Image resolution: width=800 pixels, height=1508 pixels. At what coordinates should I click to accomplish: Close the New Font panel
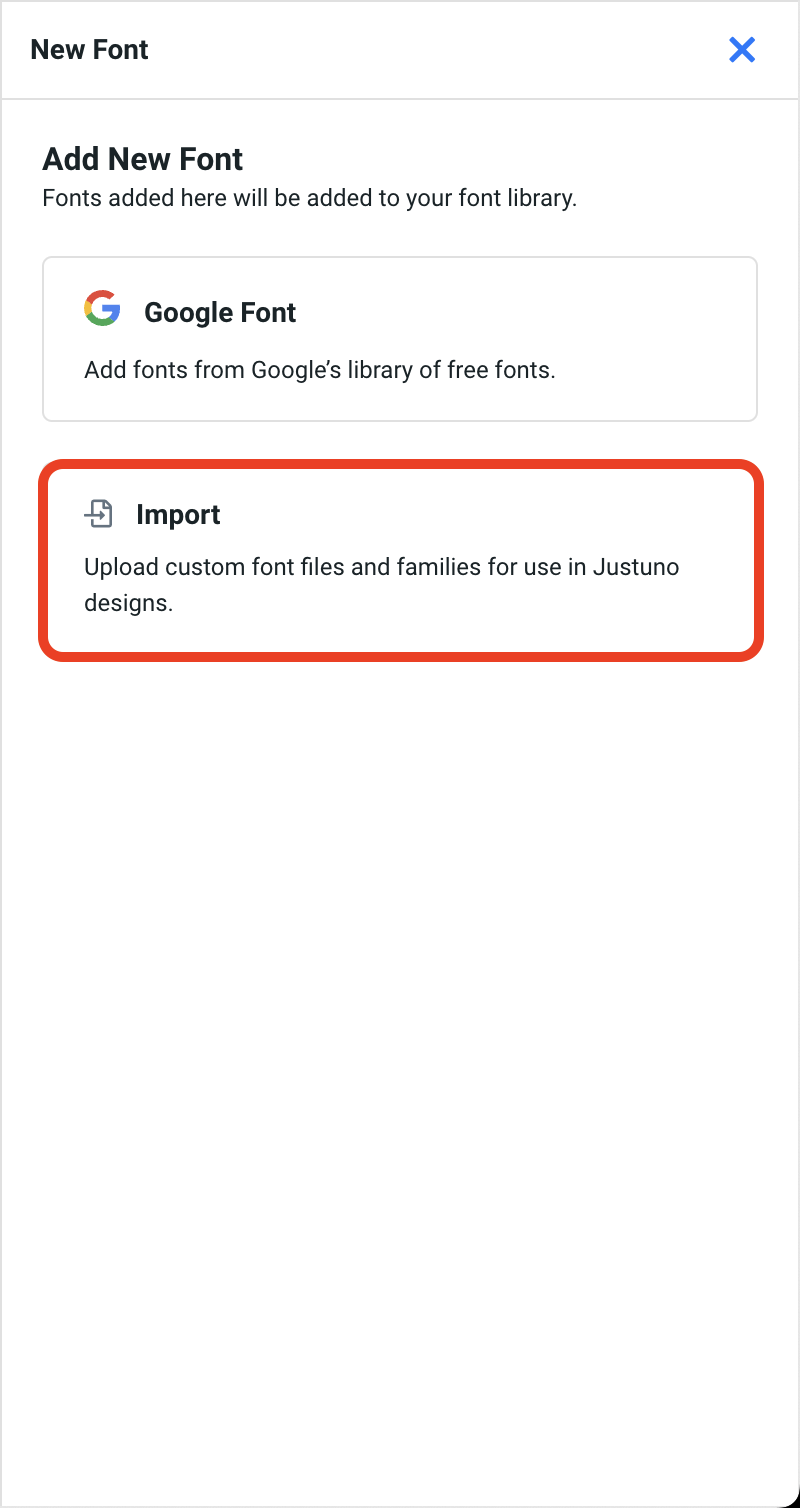pyautogui.click(x=742, y=50)
